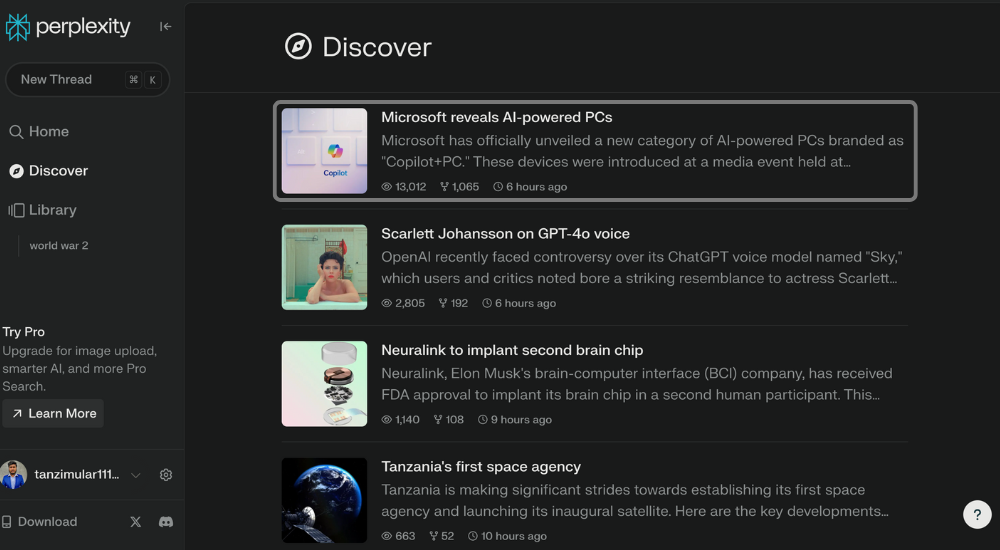Viewport: 1000px width, 550px height.
Task: Click views icon on Microsoft article
Action: pos(386,187)
